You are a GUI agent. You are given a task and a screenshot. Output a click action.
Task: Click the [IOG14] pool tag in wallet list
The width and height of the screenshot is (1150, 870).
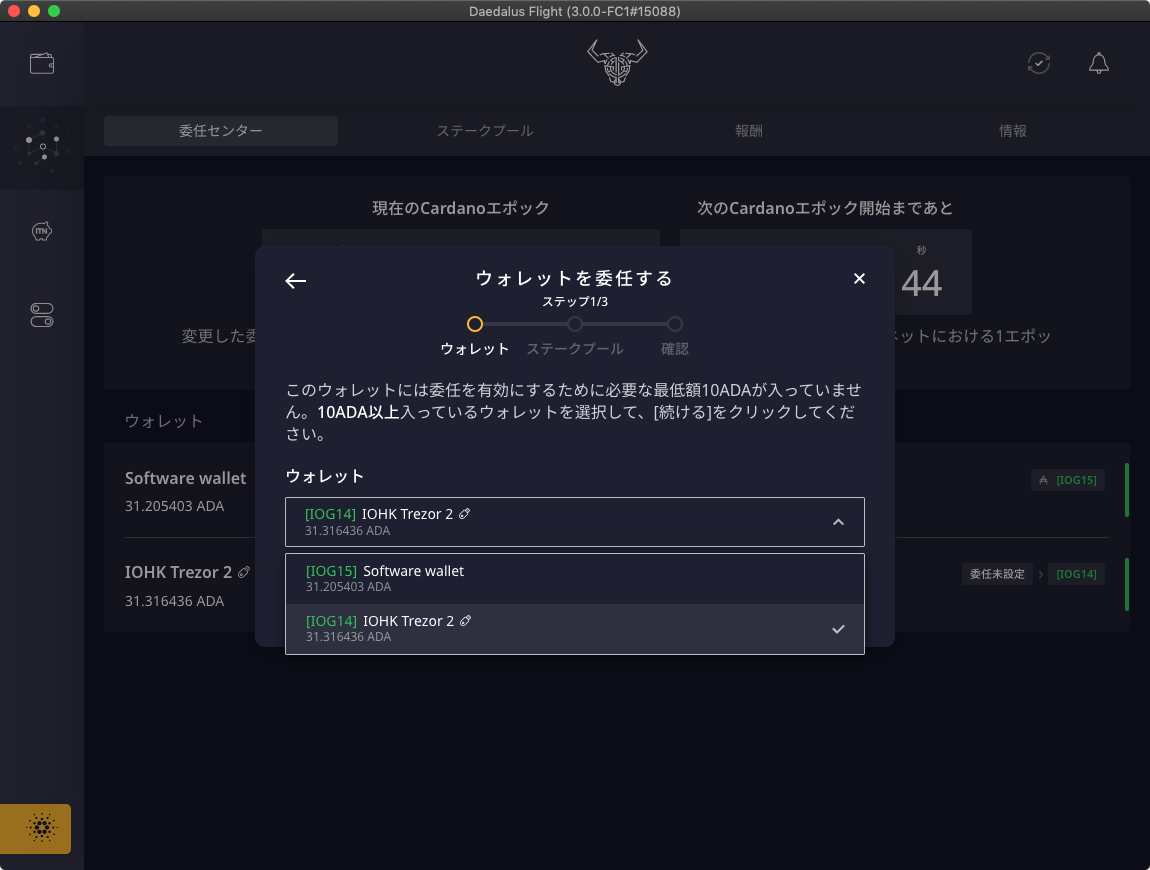(1076, 574)
